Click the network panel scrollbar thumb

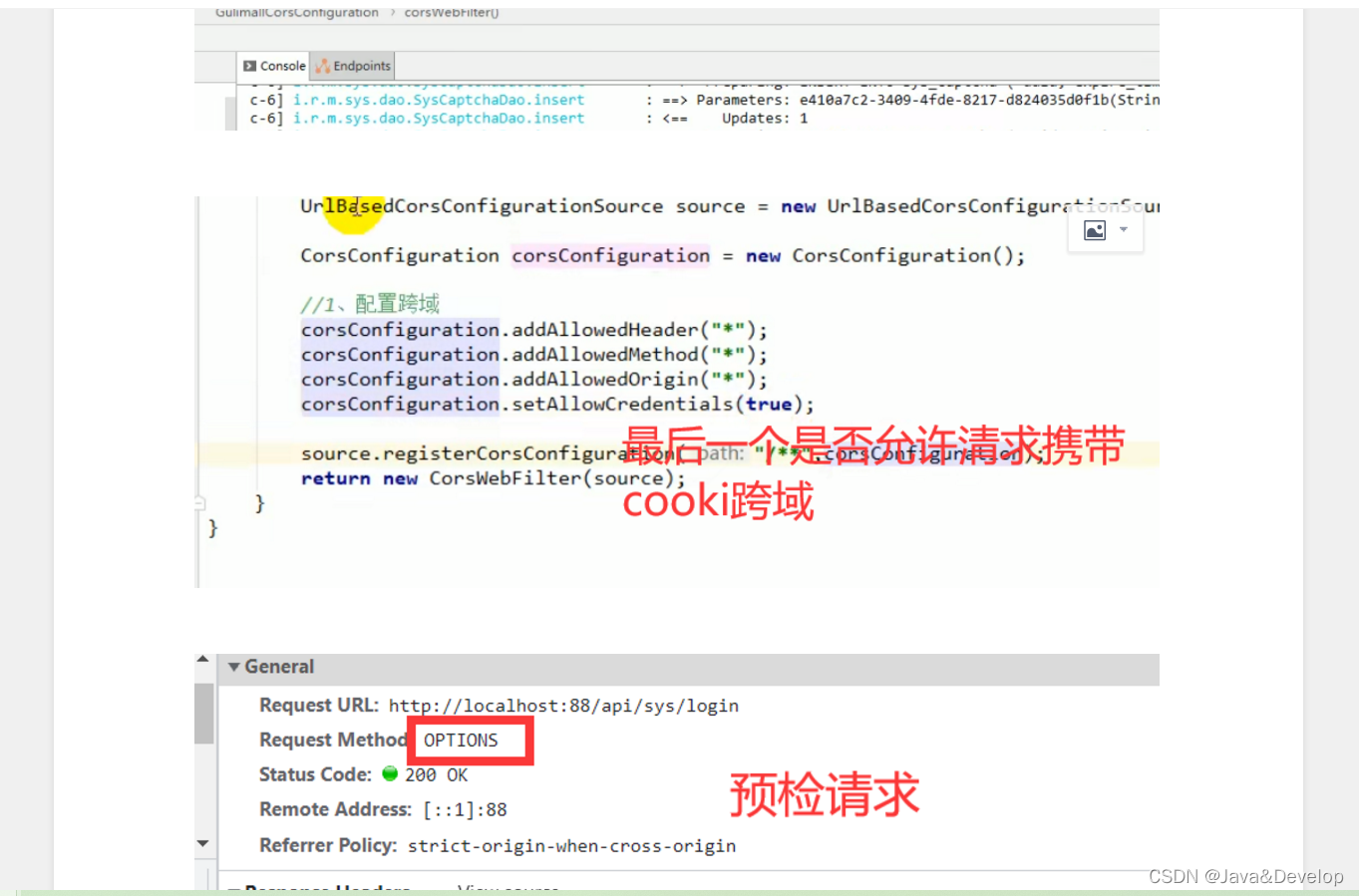pyautogui.click(x=203, y=714)
